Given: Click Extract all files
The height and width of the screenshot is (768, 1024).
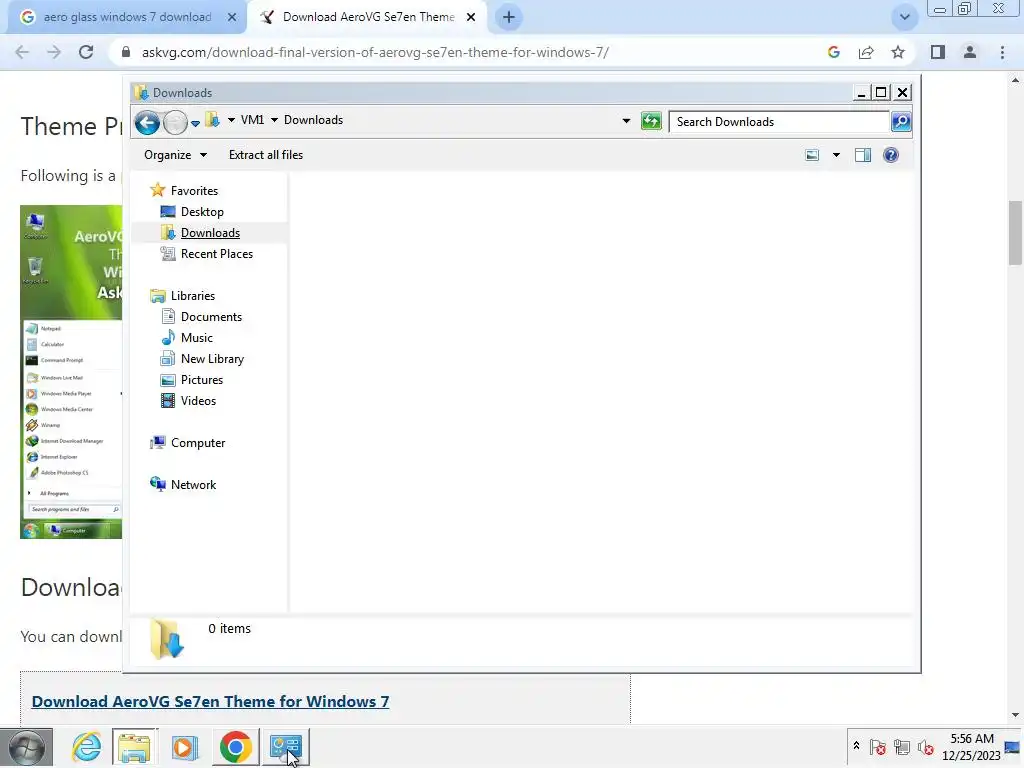Looking at the screenshot, I should pos(266,155).
